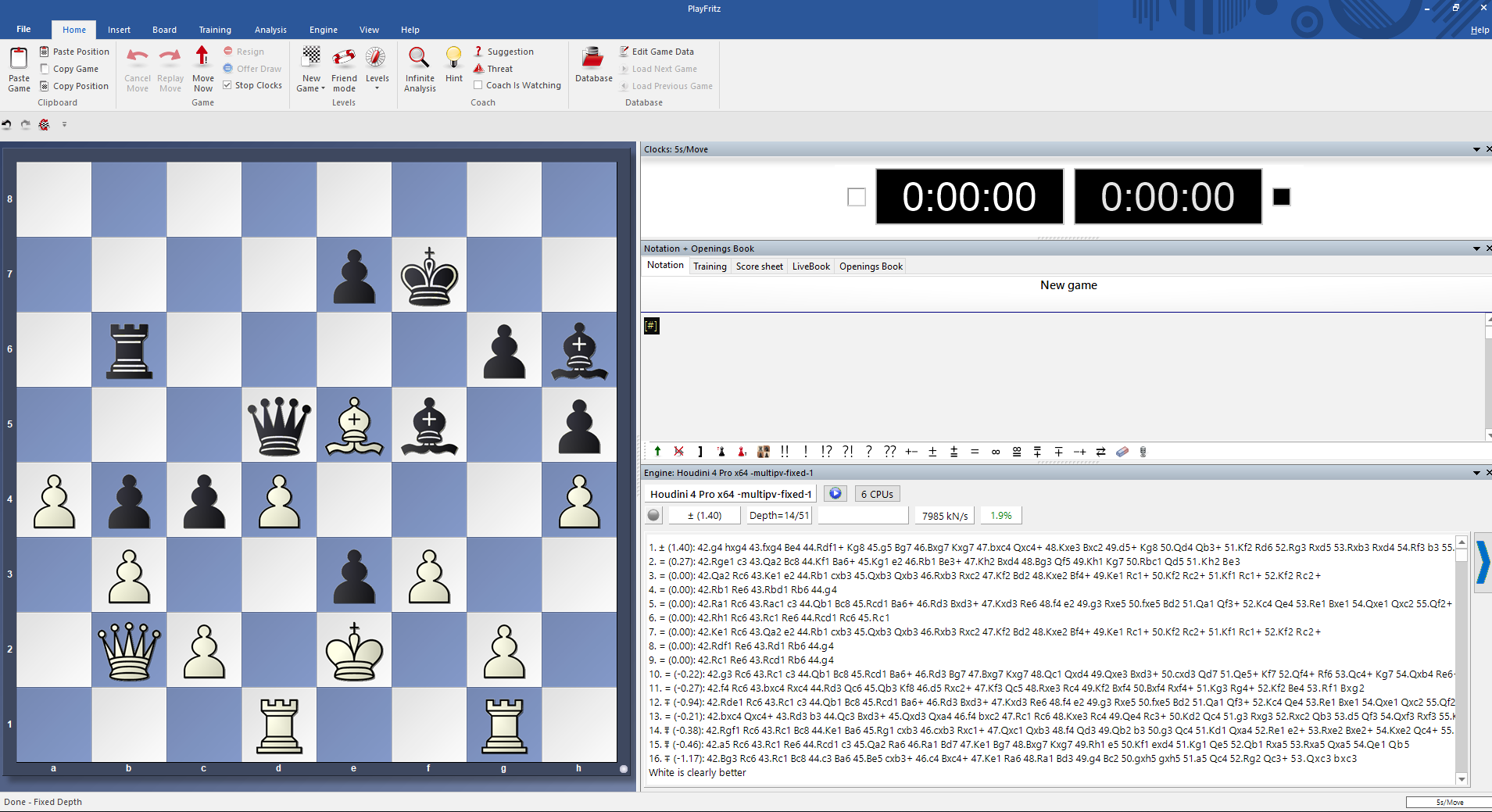Click the white queen on b2
1492x812 pixels.
[129, 650]
